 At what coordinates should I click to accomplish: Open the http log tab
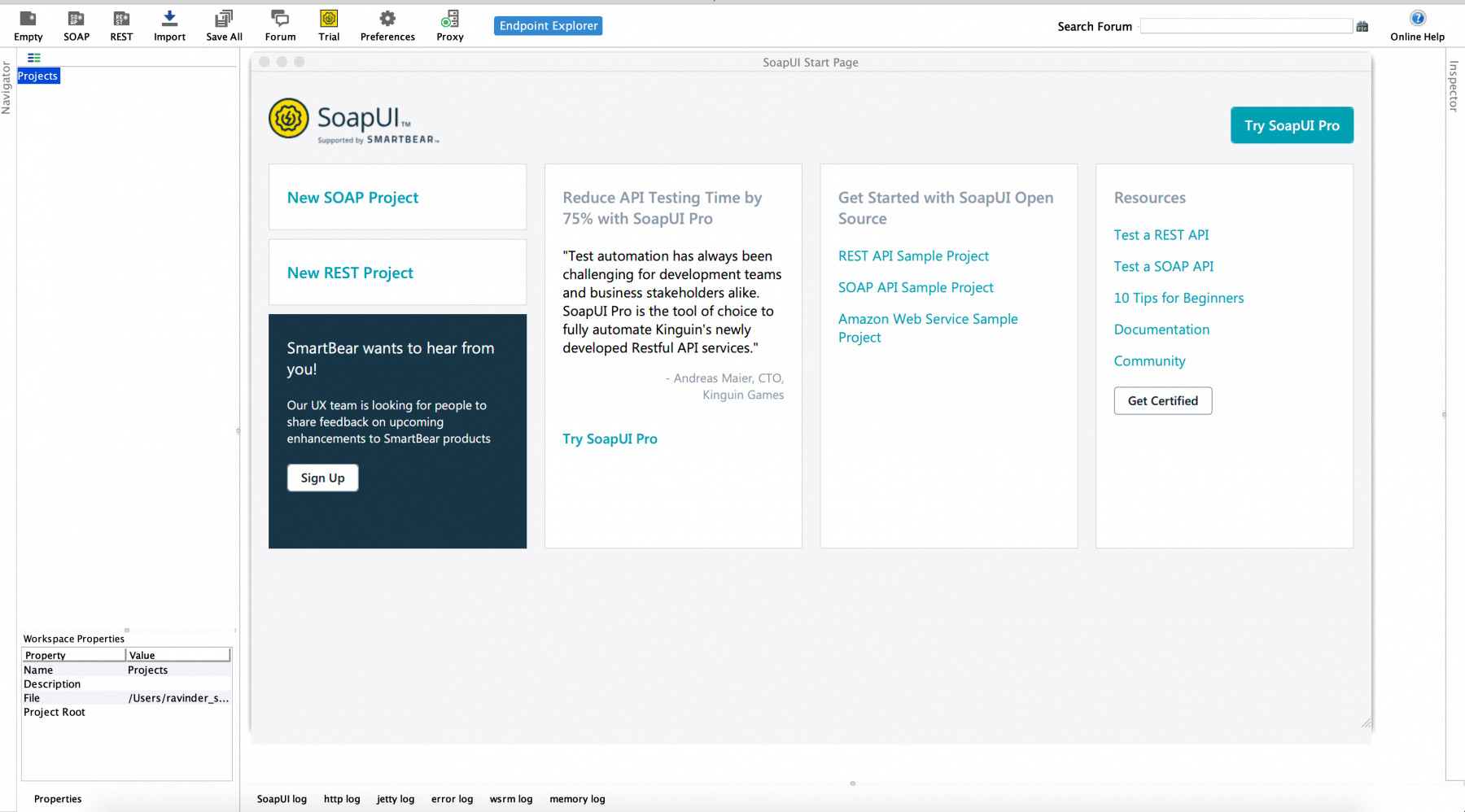(x=342, y=799)
